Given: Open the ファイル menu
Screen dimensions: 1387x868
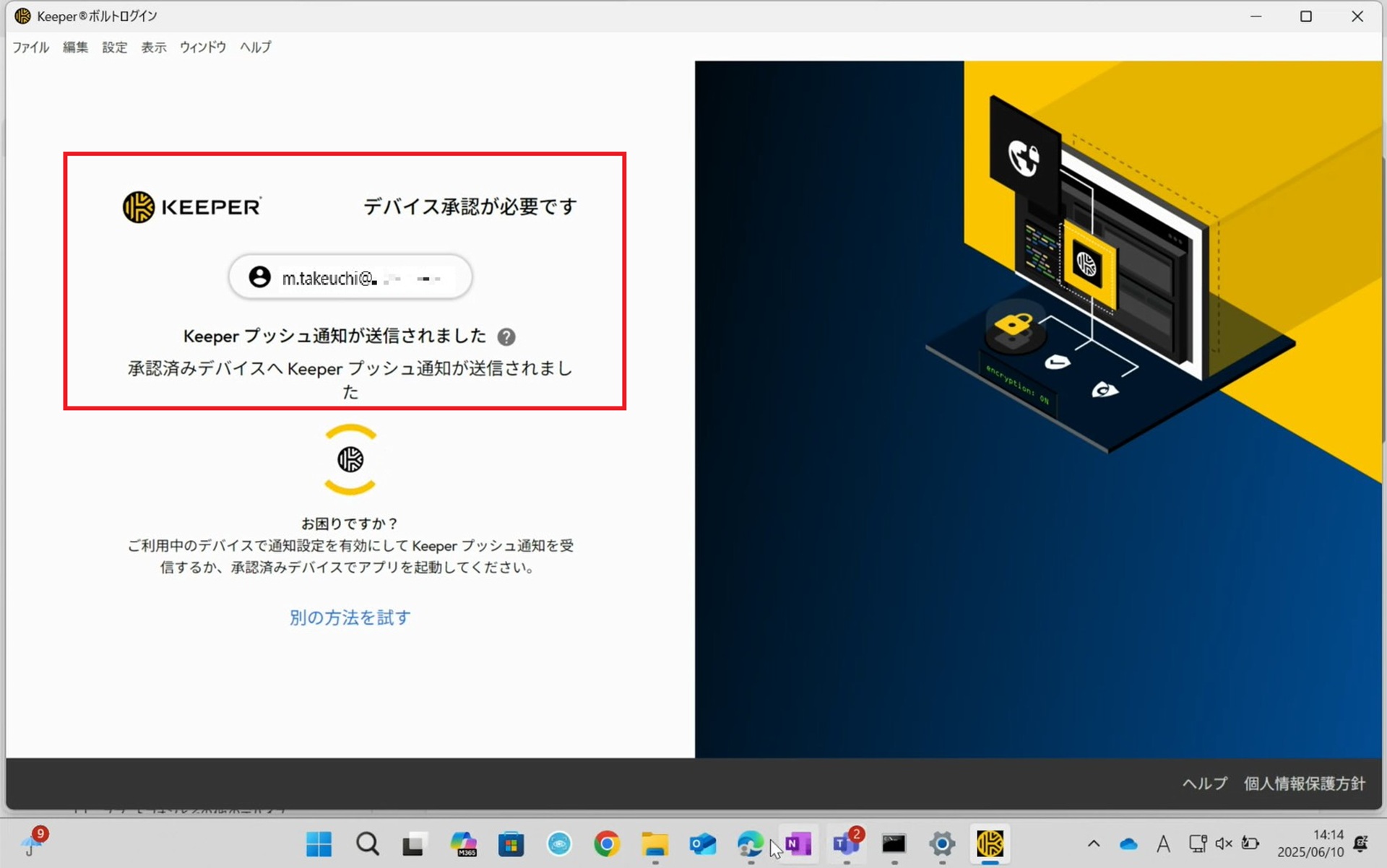Looking at the screenshot, I should click(x=30, y=47).
